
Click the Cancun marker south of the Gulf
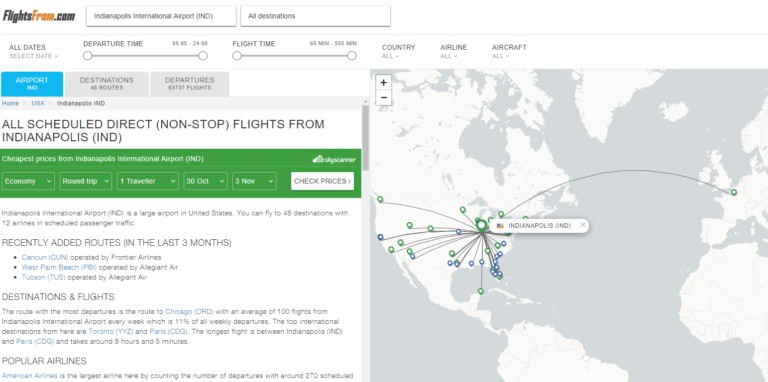480,291
